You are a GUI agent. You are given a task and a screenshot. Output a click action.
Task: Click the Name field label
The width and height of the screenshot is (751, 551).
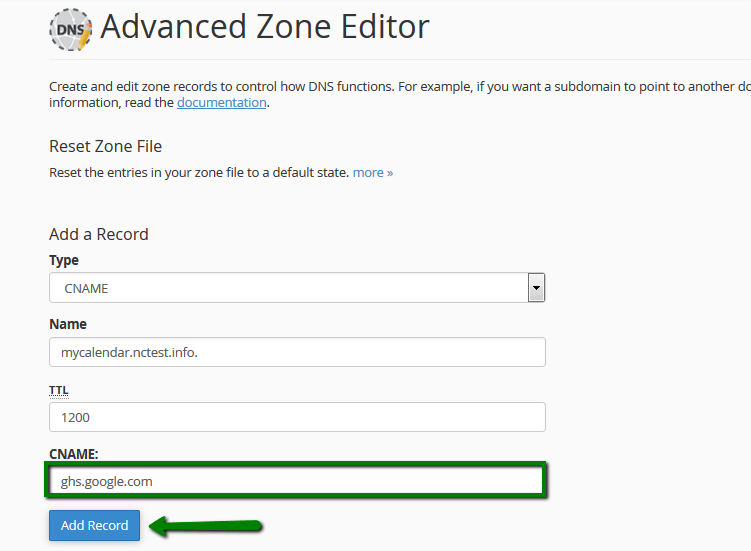tap(68, 324)
